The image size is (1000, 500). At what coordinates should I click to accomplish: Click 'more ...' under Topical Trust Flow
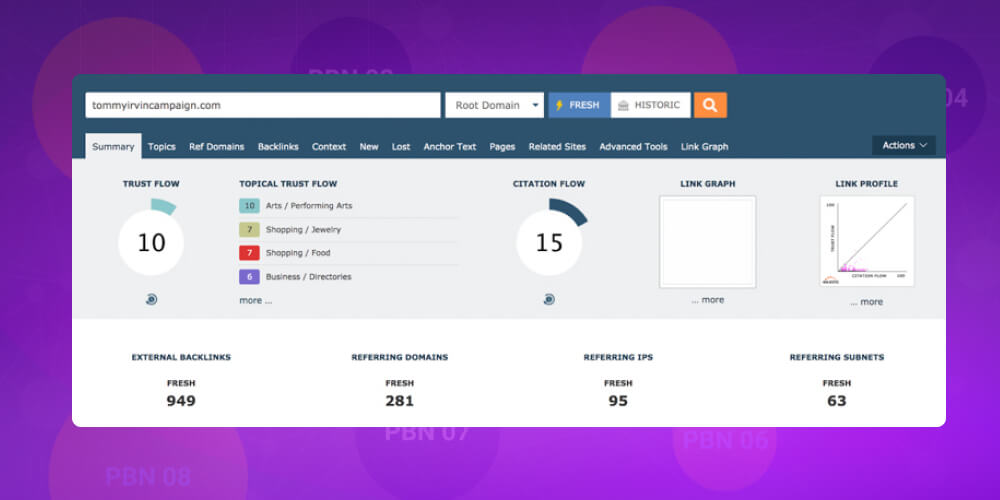[x=255, y=300]
